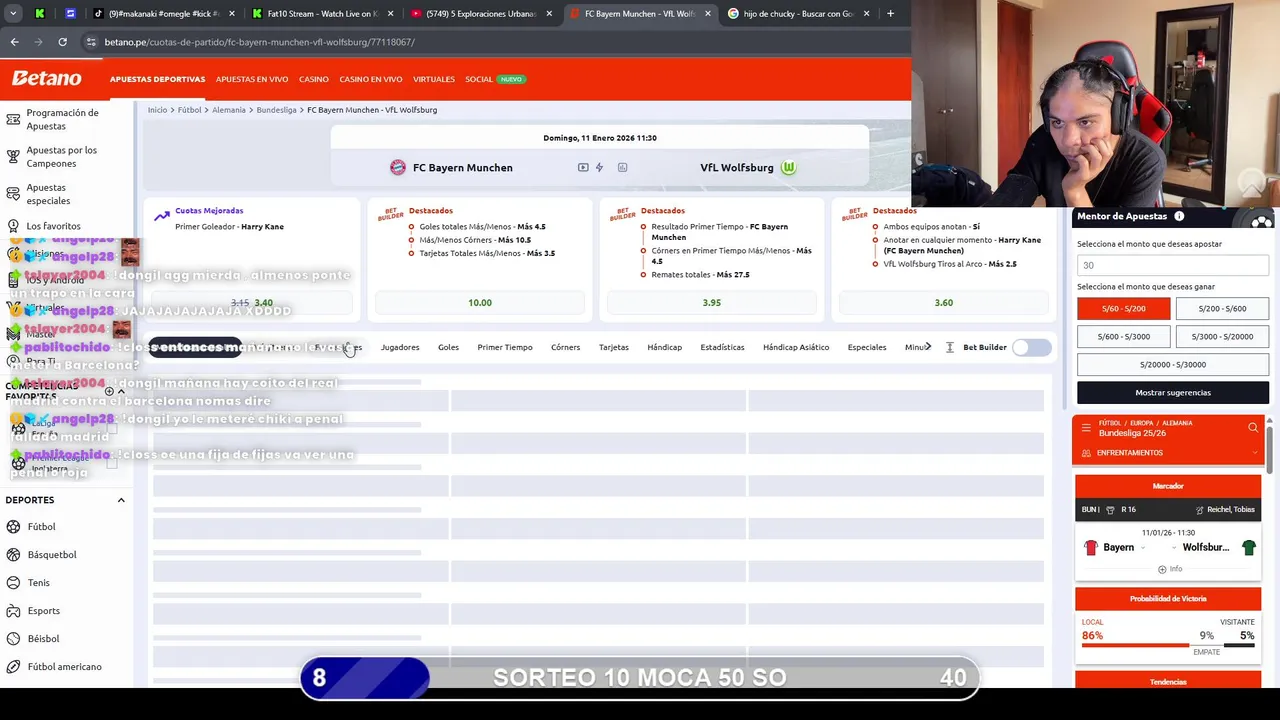Click the site info icon in the address bar
Viewport: 1280px width, 720px height.
coord(91,42)
